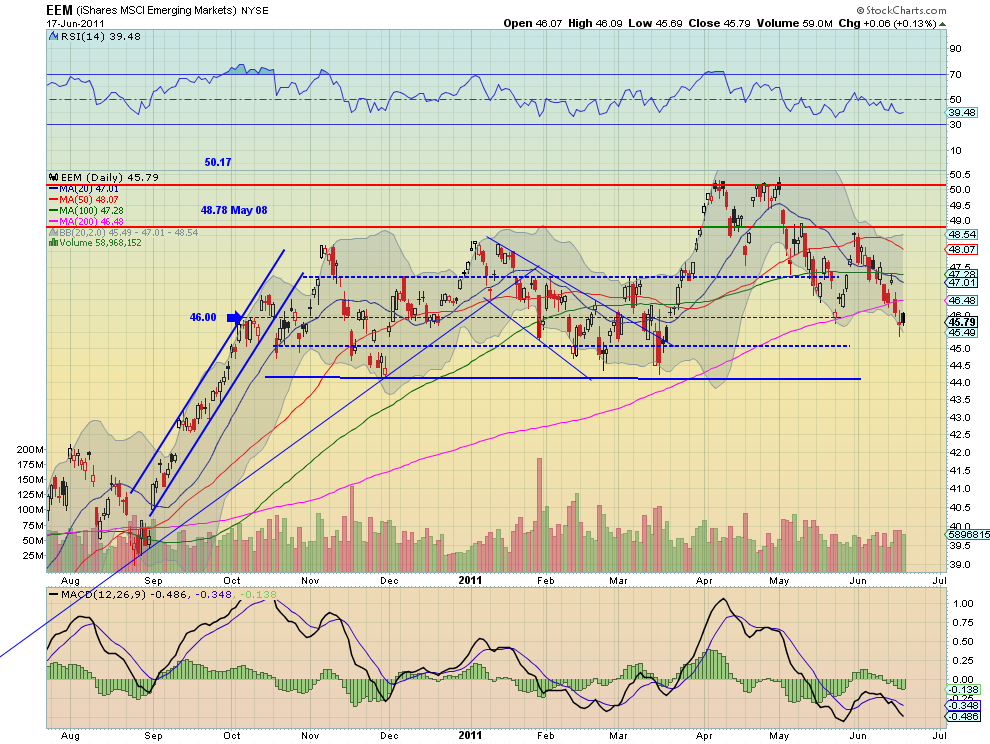This screenshot has width=990, height=744.
Task: Click the Volume 58,968,152 legend text
Action: [x=100, y=243]
